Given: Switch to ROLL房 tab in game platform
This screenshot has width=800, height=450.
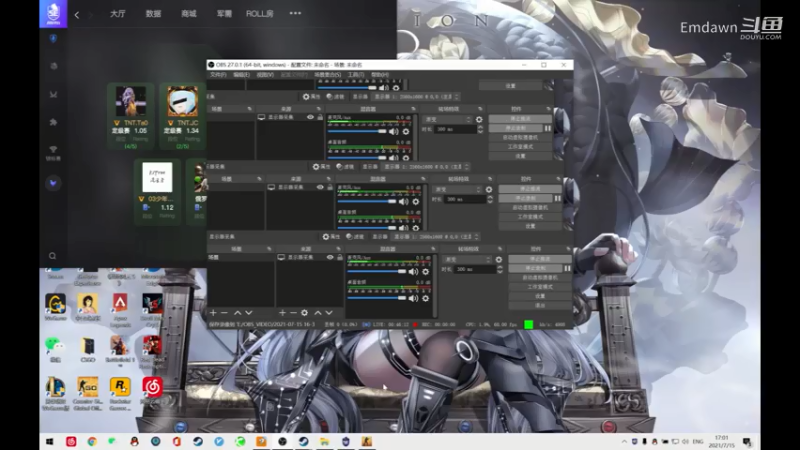Looking at the screenshot, I should coord(260,14).
